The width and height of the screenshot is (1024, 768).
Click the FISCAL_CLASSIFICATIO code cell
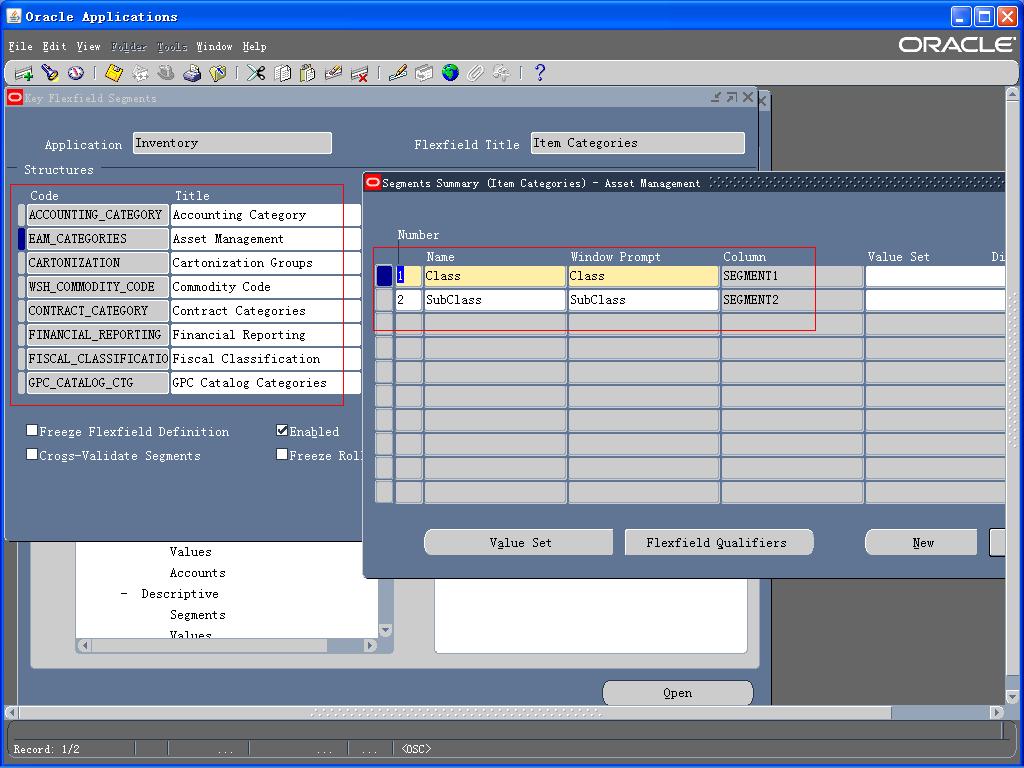tap(98, 359)
